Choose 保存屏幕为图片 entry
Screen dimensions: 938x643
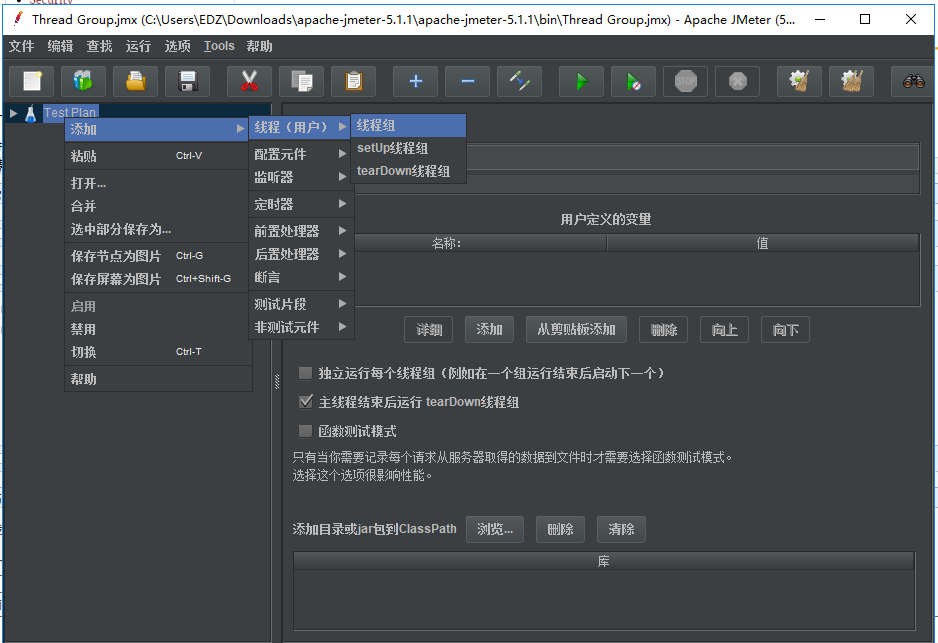point(158,279)
